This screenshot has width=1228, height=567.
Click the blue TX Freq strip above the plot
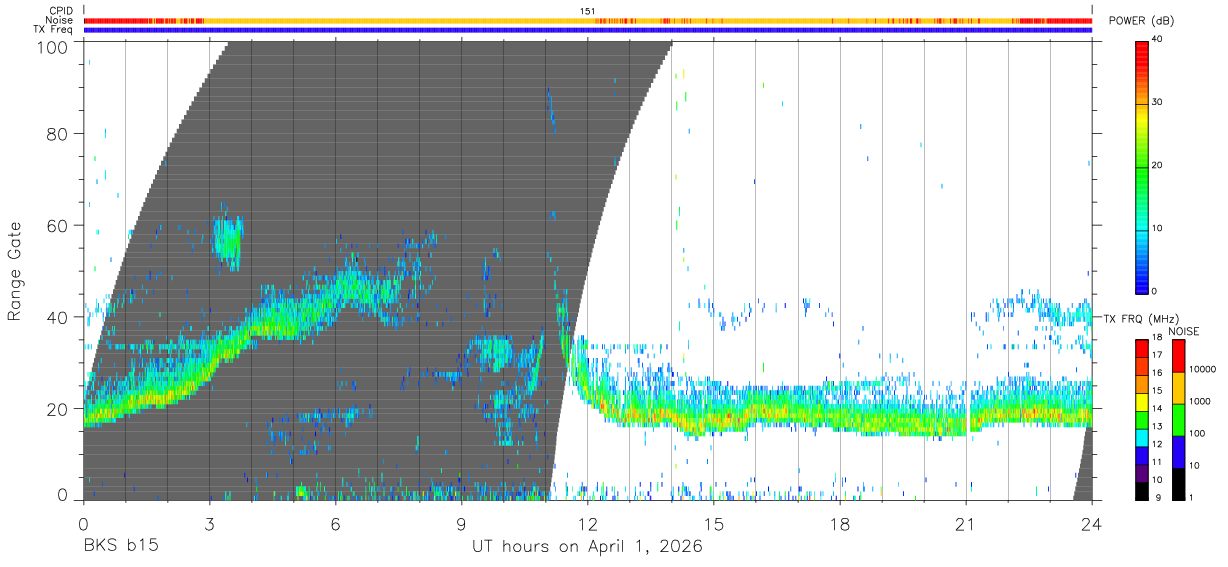[587, 29]
